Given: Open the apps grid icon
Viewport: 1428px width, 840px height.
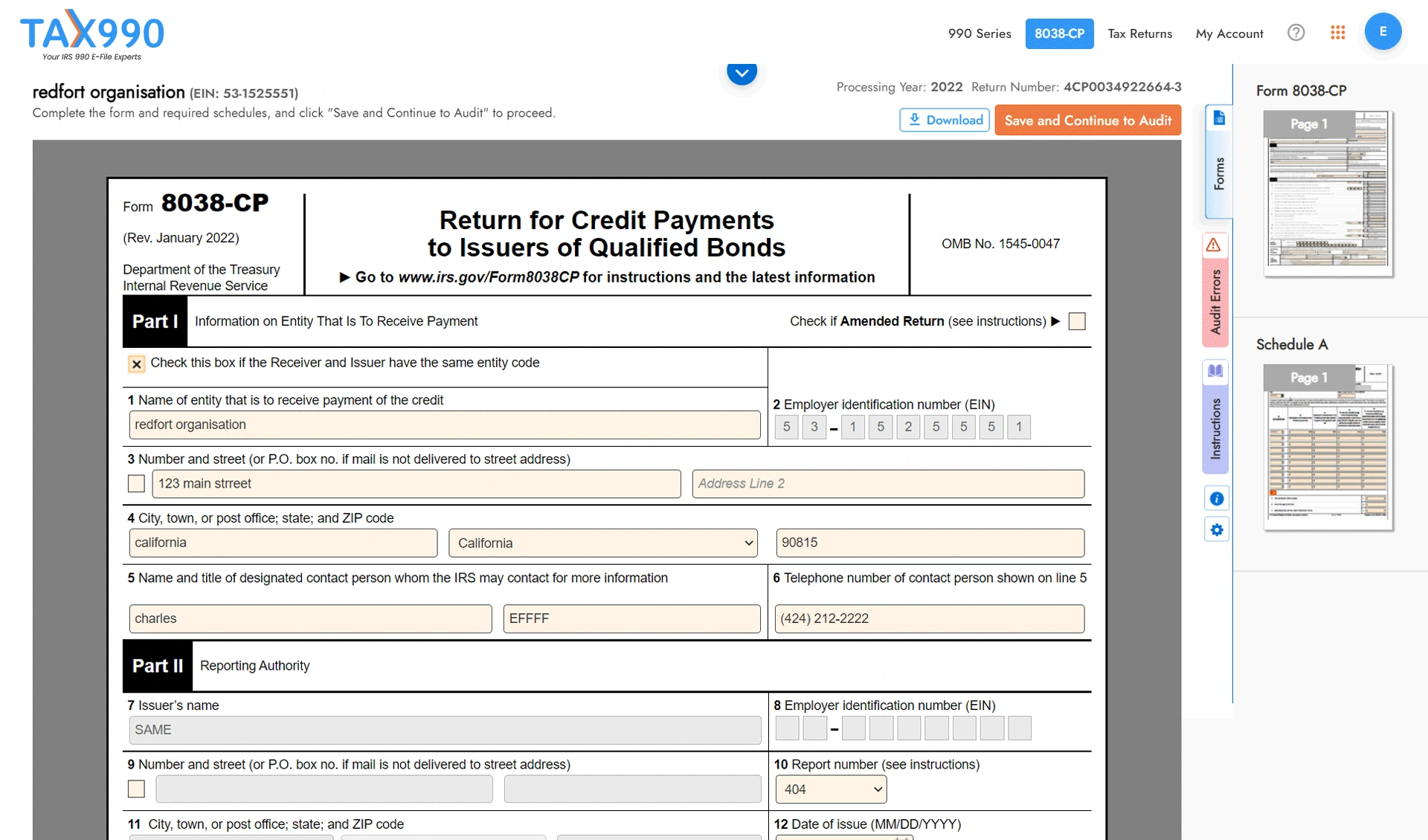Looking at the screenshot, I should point(1337,33).
